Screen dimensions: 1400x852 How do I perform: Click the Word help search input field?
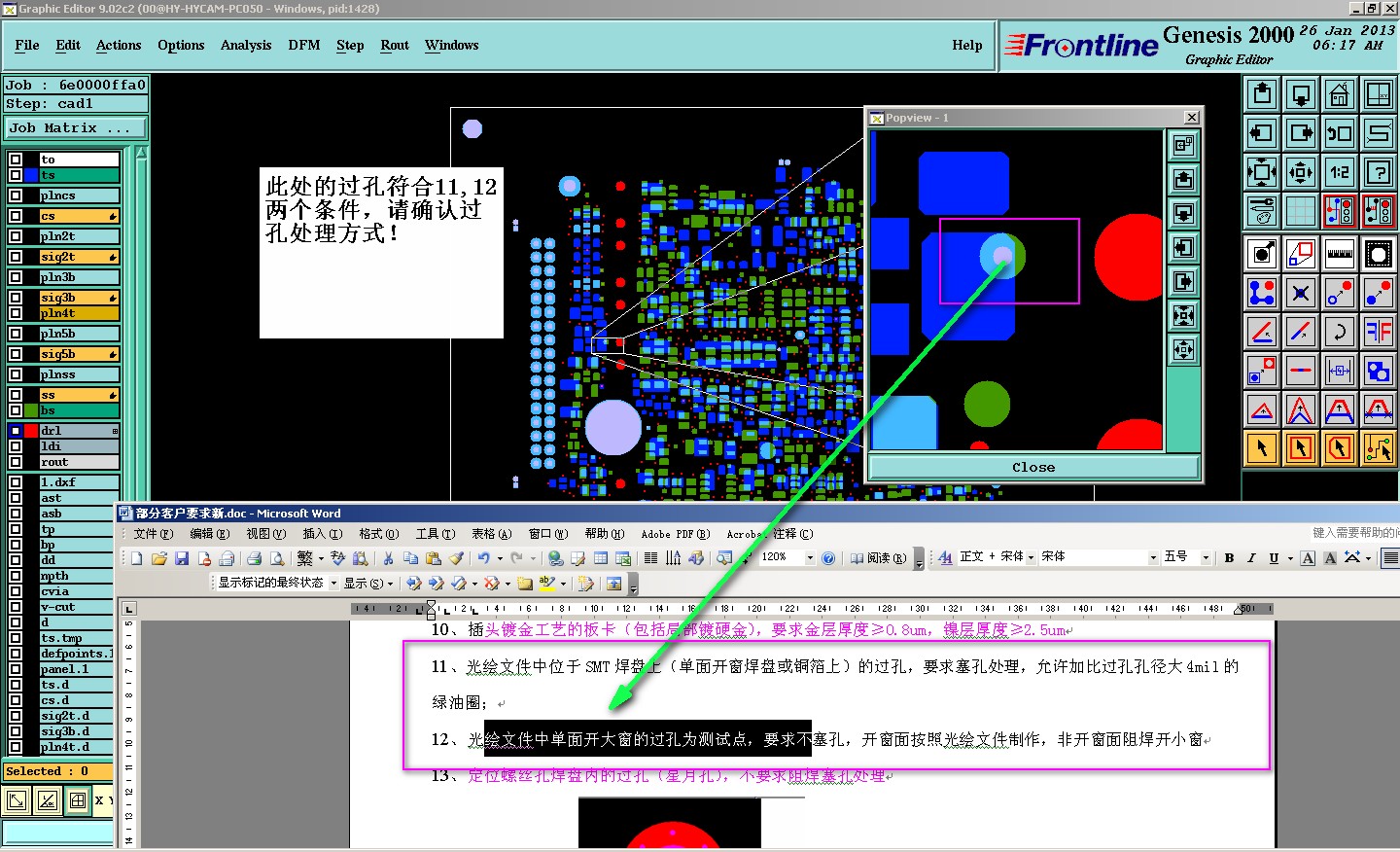[x=1355, y=533]
